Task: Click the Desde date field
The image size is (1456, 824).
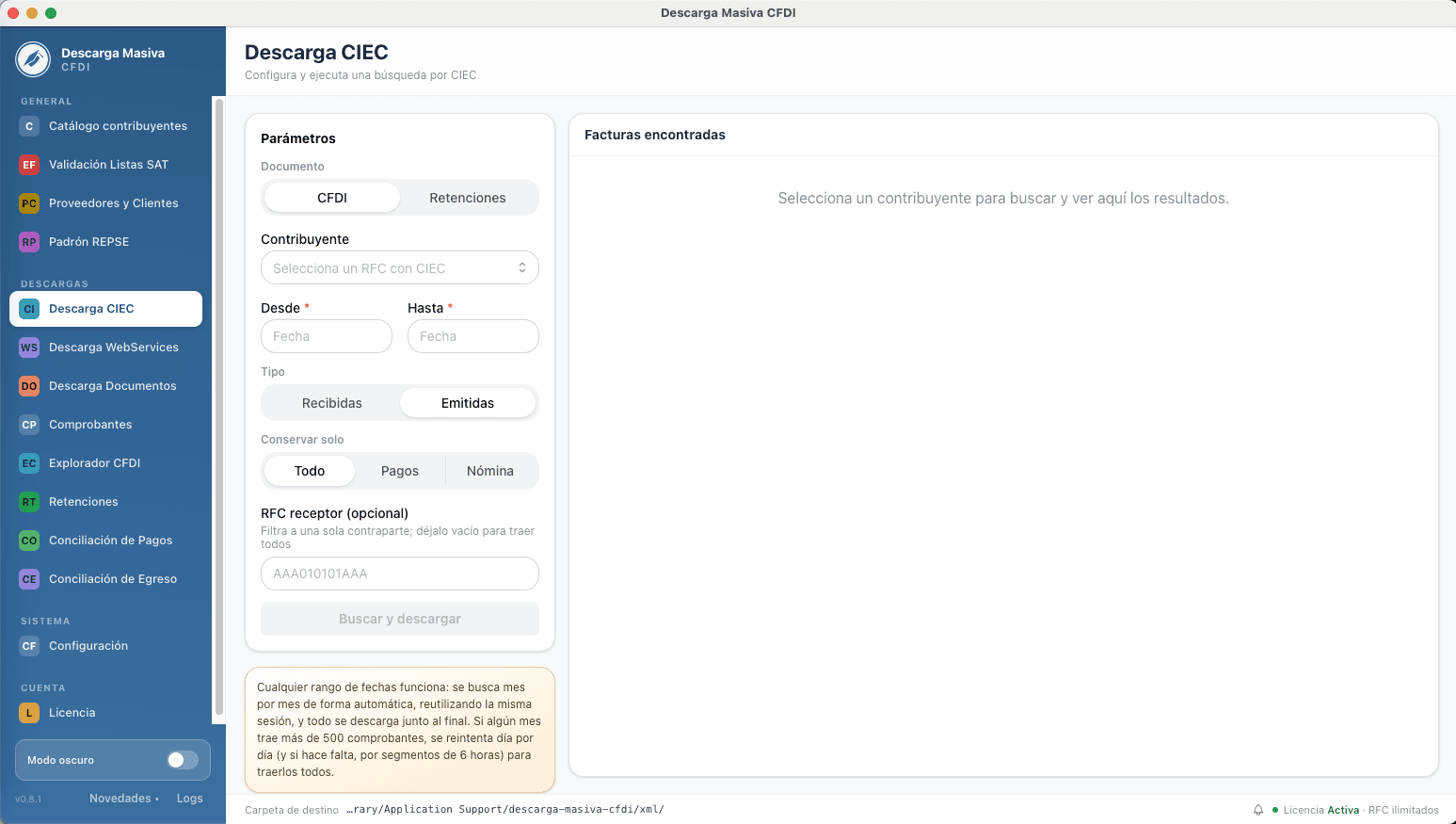Action: tap(327, 336)
